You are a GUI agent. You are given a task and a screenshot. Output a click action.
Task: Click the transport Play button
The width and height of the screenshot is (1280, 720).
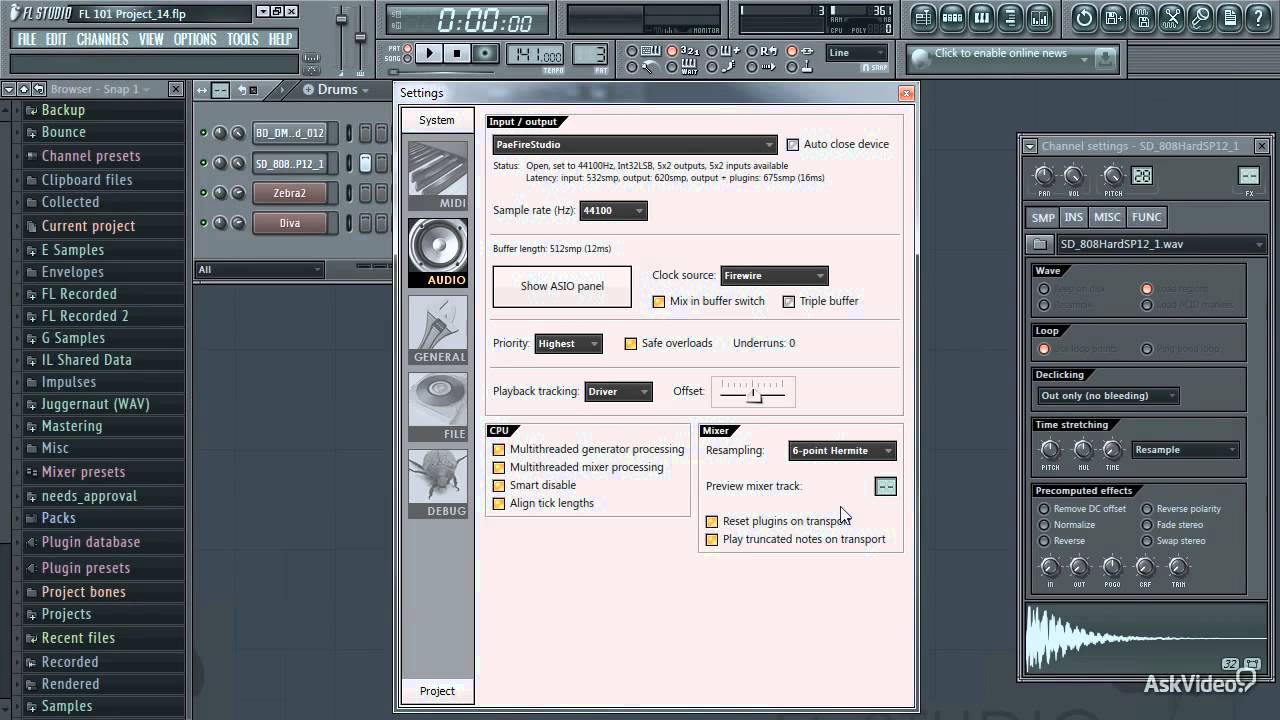point(429,53)
